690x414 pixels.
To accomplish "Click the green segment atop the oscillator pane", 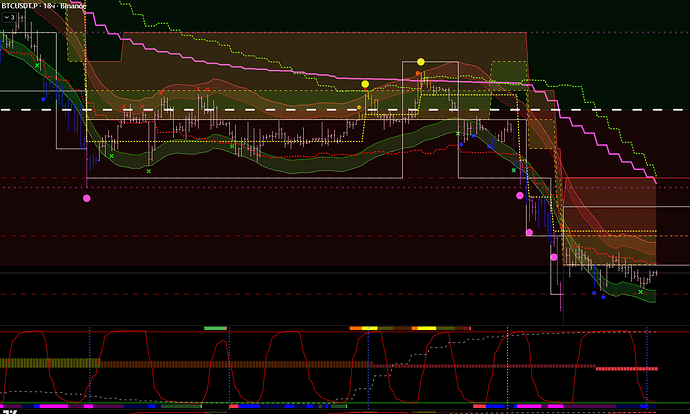I will pos(215,327).
